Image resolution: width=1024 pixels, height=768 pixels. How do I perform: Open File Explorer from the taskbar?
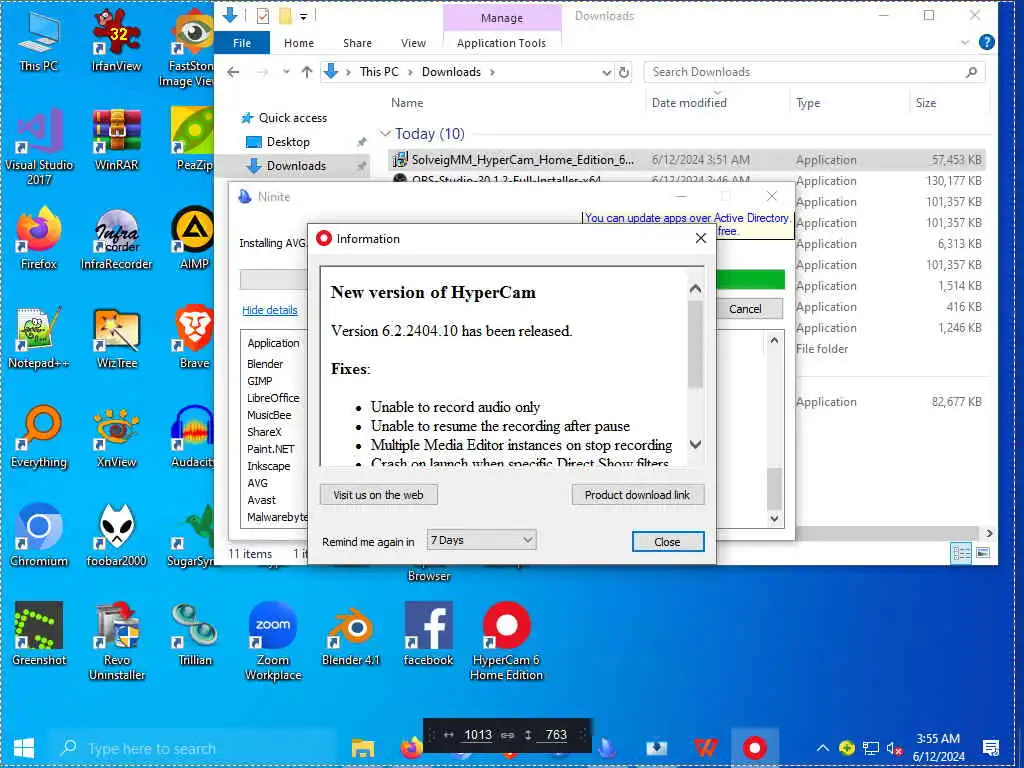pos(362,748)
